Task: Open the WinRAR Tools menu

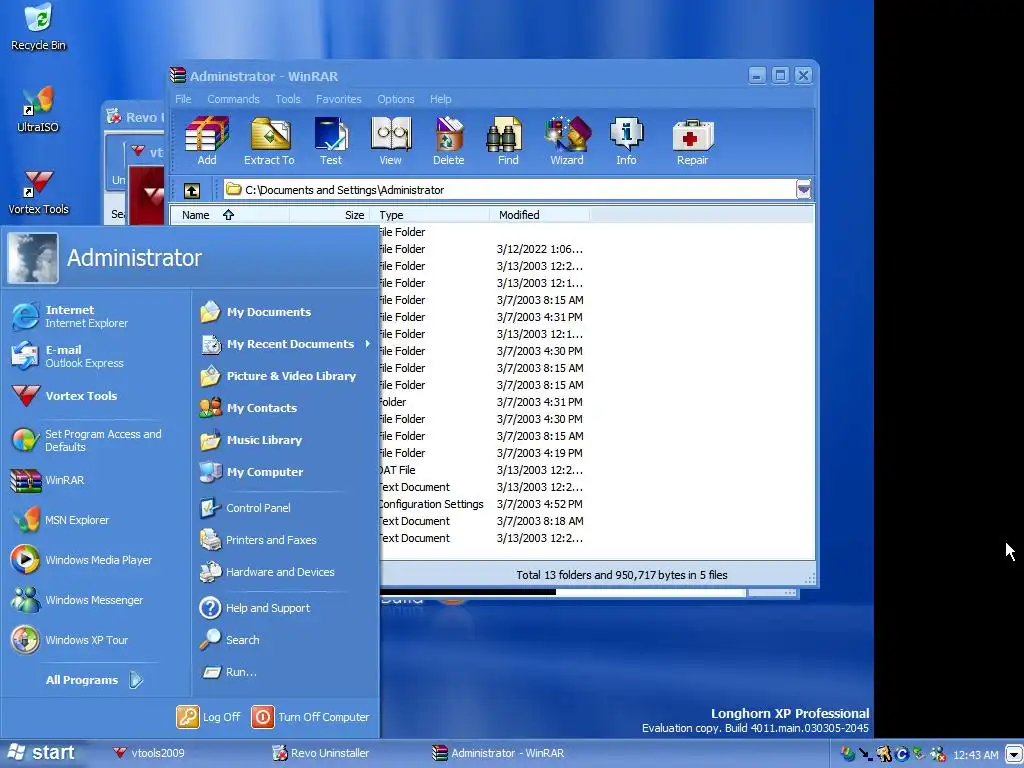Action: (287, 99)
